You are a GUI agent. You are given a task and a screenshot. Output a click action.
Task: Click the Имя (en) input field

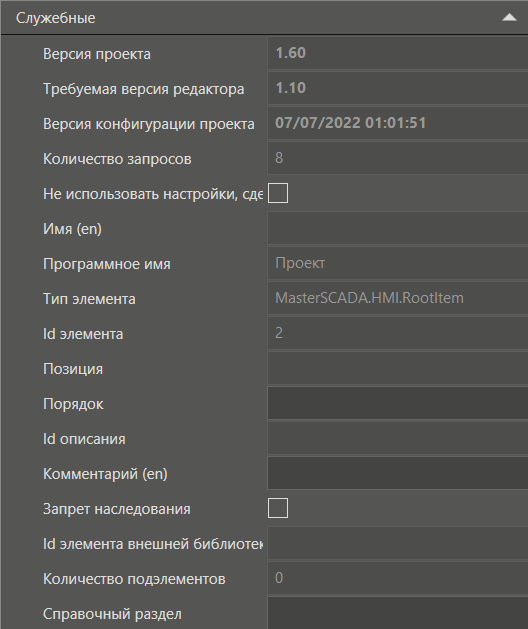pyautogui.click(x=398, y=228)
